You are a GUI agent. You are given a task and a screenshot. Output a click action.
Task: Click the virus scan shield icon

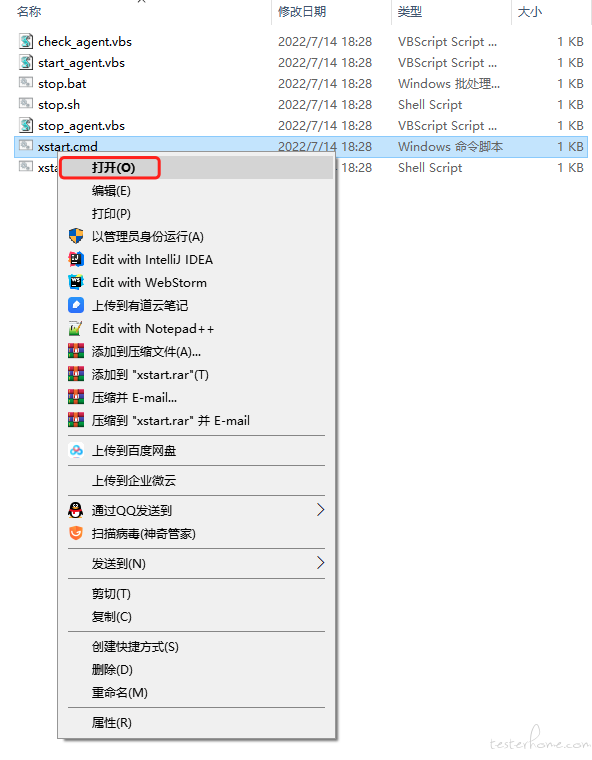coord(76,534)
